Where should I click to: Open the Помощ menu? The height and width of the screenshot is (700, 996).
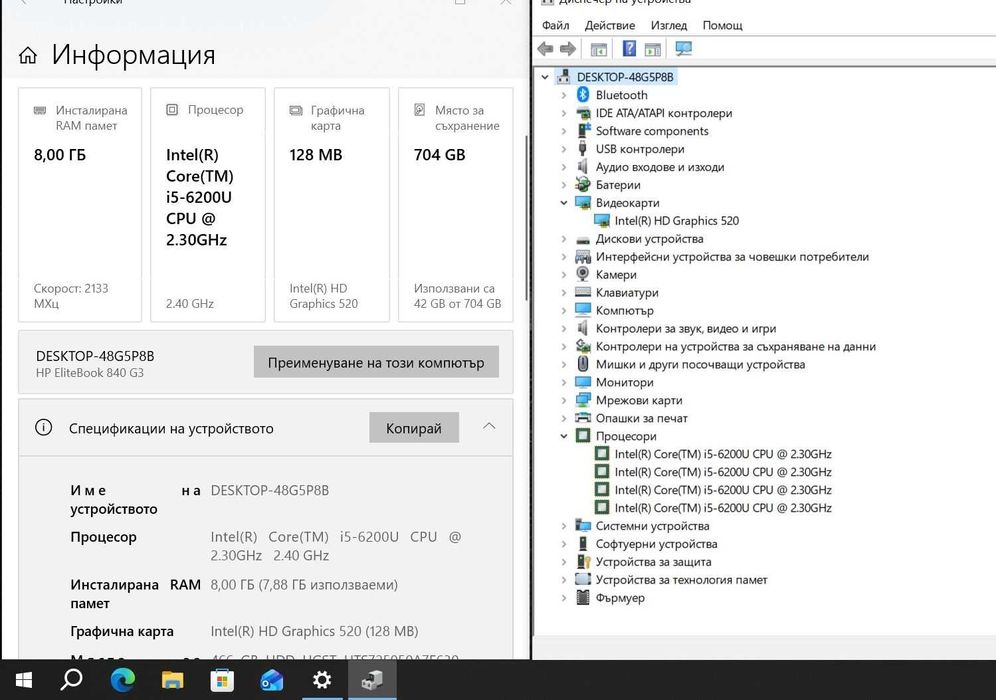tap(722, 25)
